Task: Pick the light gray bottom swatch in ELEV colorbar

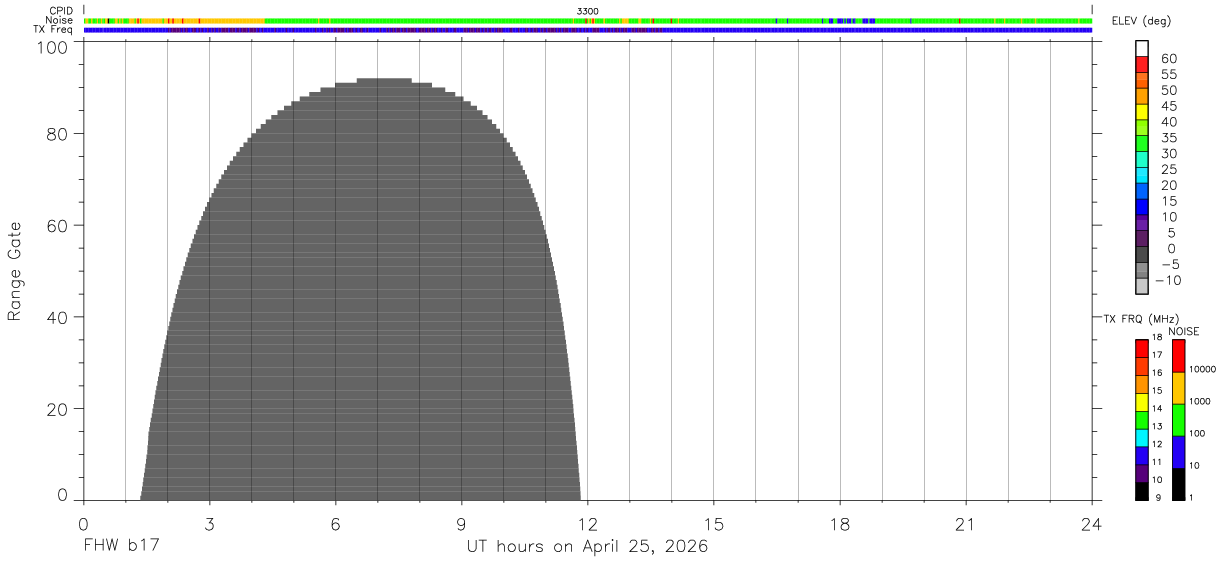Action: (1142, 286)
